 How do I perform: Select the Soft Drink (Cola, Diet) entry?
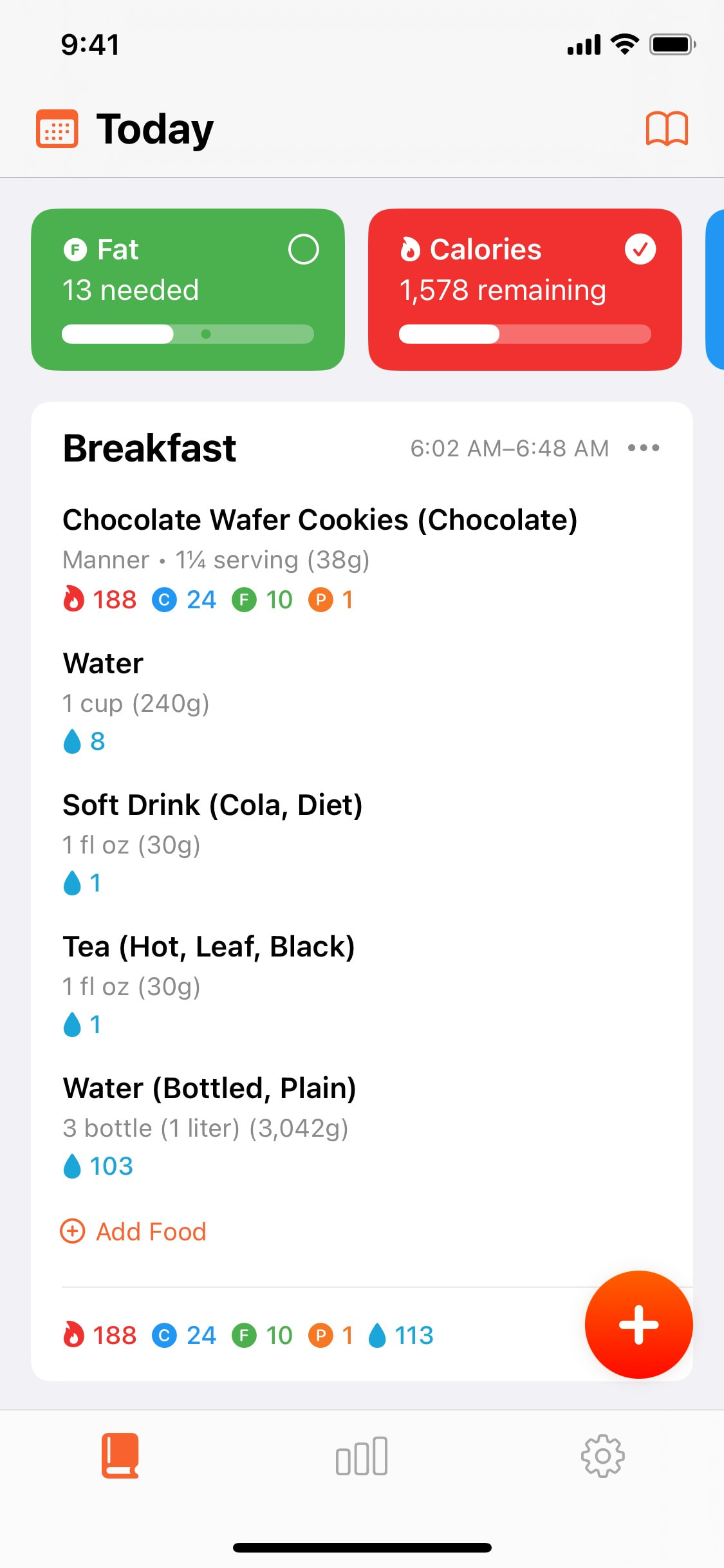coord(212,805)
